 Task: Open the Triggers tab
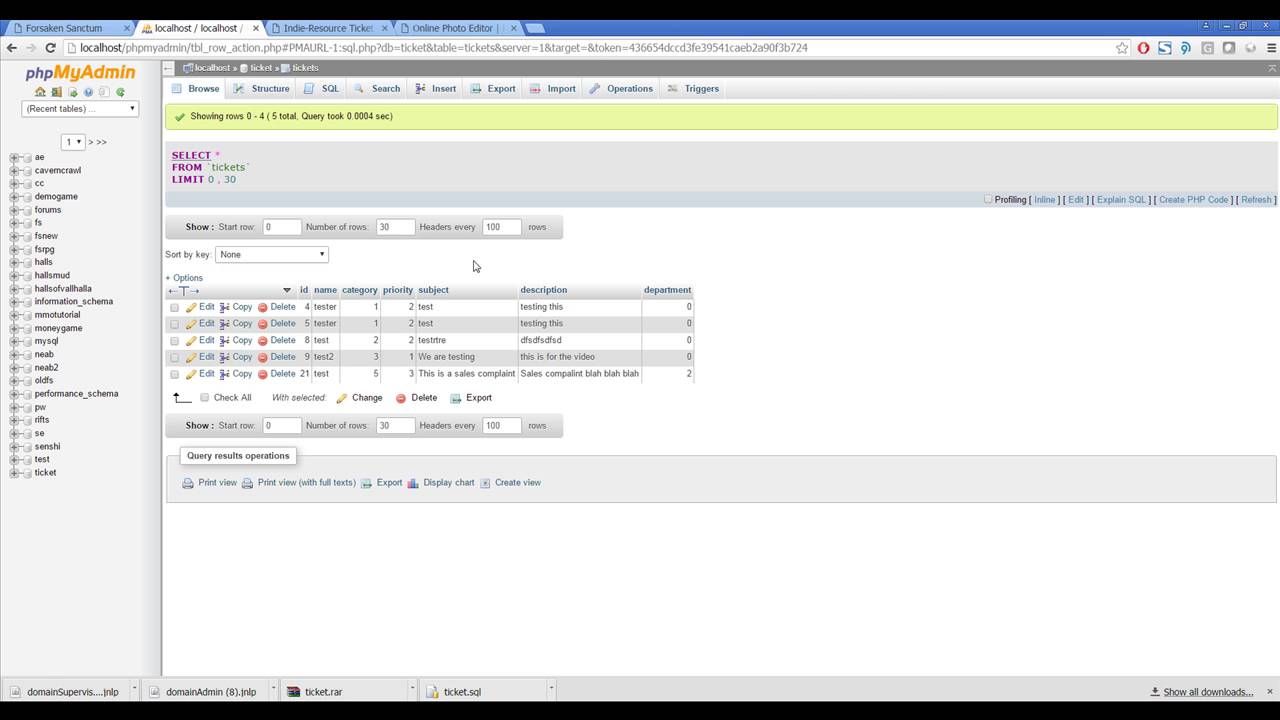pyautogui.click(x=693, y=89)
